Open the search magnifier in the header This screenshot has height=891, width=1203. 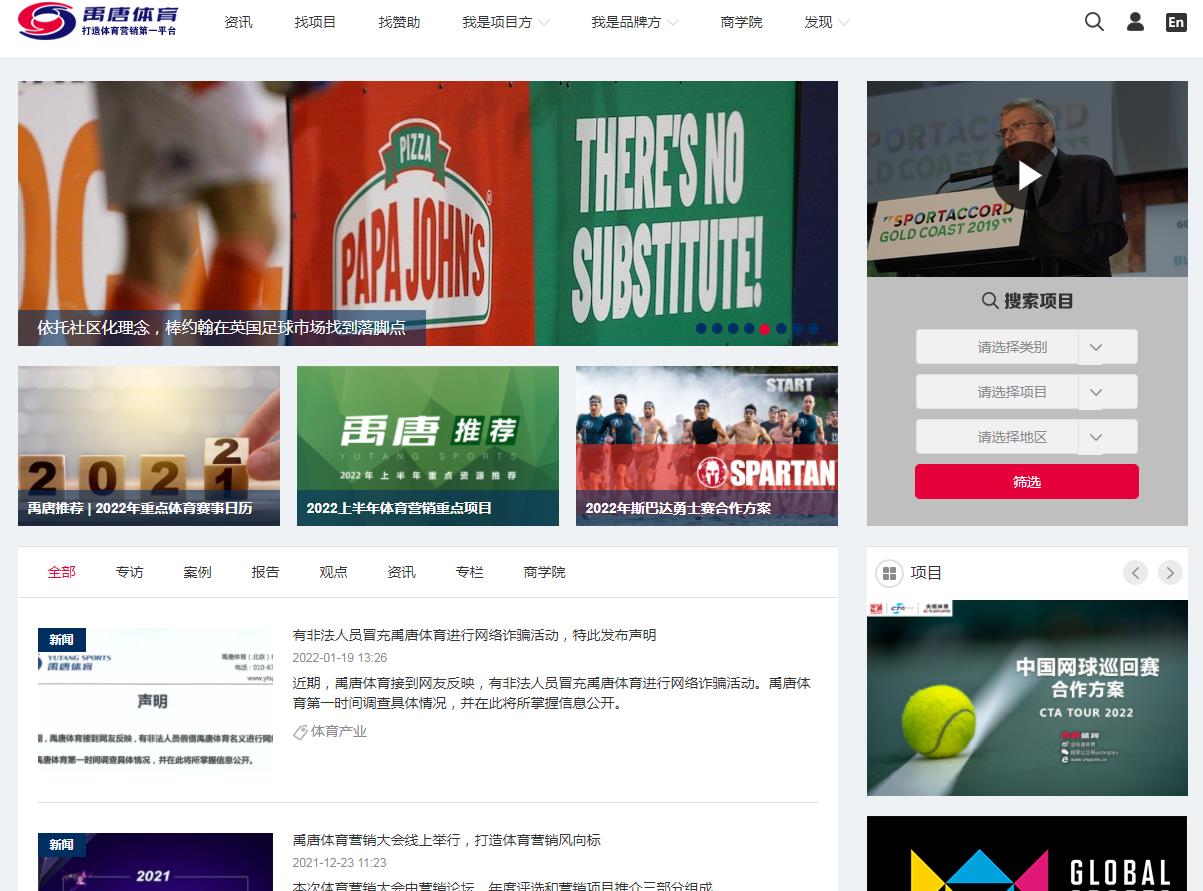(x=1094, y=21)
